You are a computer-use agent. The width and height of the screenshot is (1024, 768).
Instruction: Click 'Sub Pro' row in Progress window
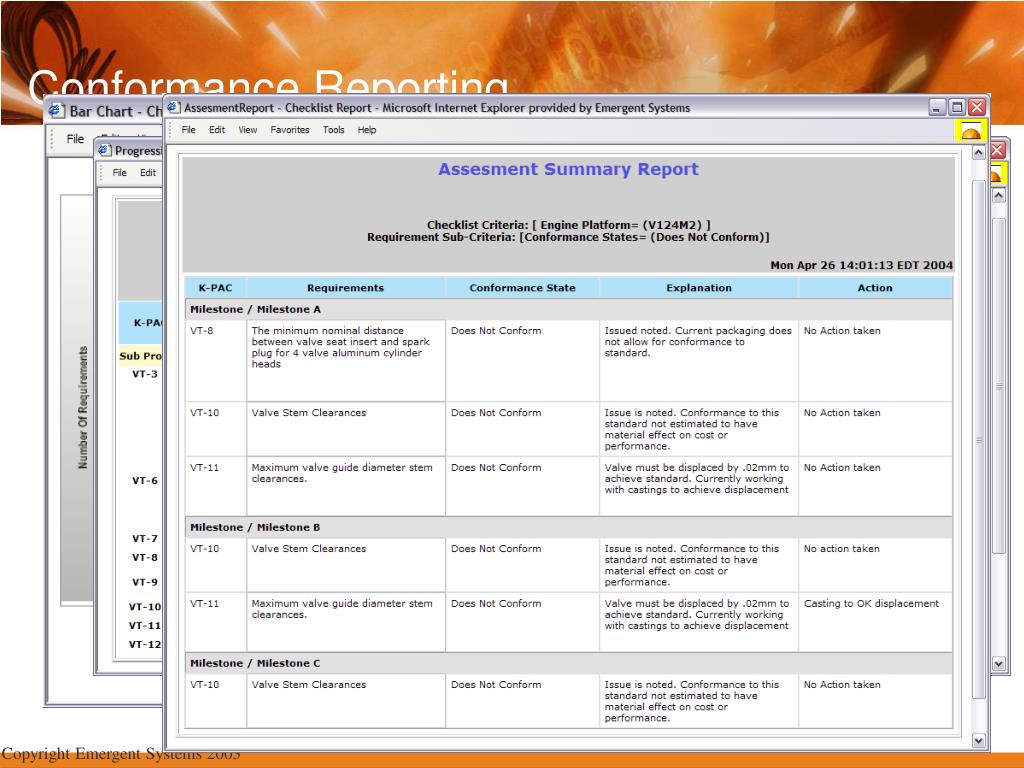pos(140,356)
